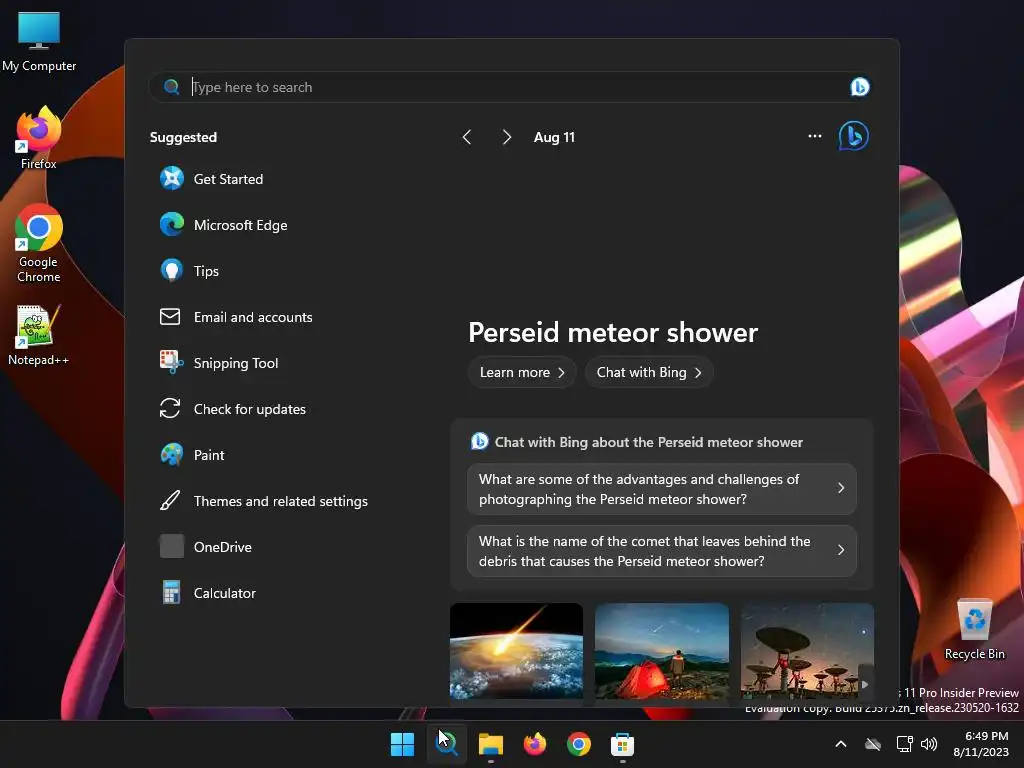
Task: Open the Get Started app icon
Action: [x=172, y=178]
